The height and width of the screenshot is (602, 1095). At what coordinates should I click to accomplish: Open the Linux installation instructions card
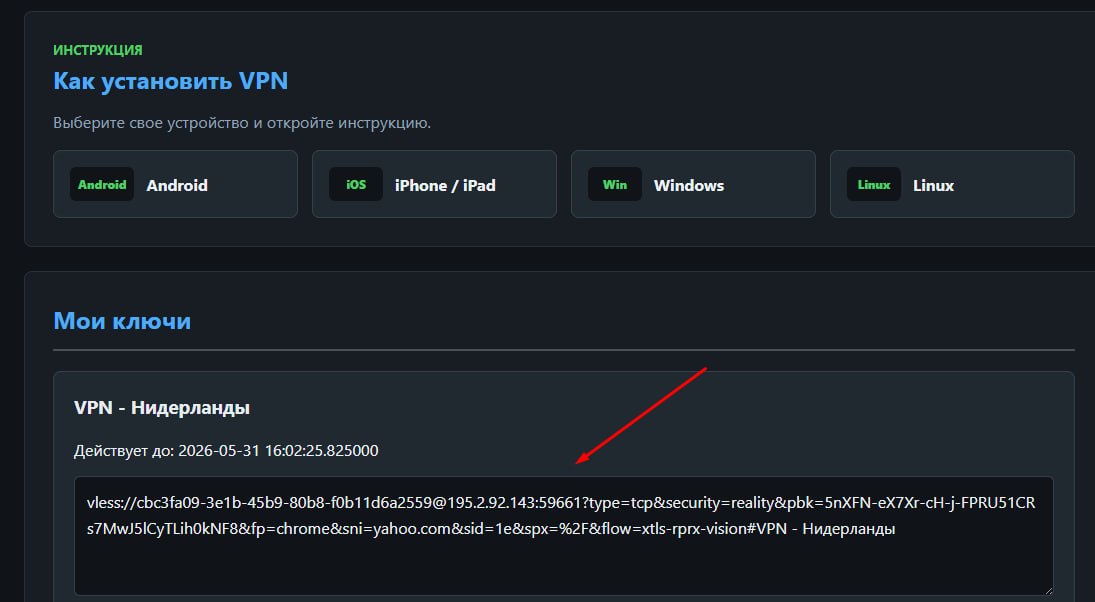952,184
